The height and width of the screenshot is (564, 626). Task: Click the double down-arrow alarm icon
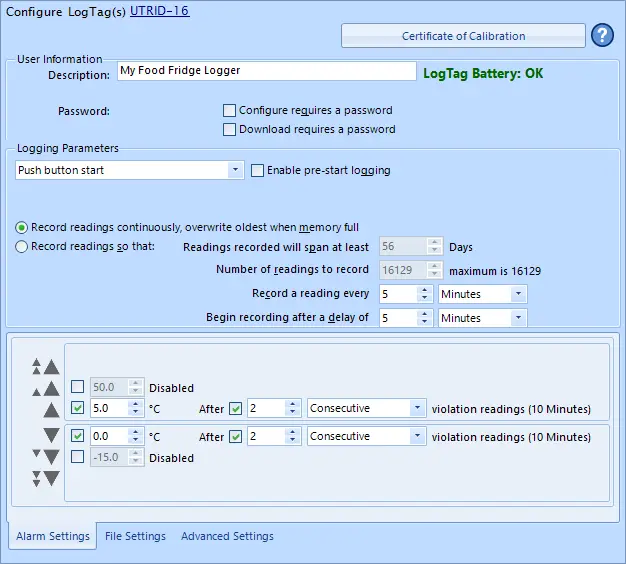pos(45,457)
